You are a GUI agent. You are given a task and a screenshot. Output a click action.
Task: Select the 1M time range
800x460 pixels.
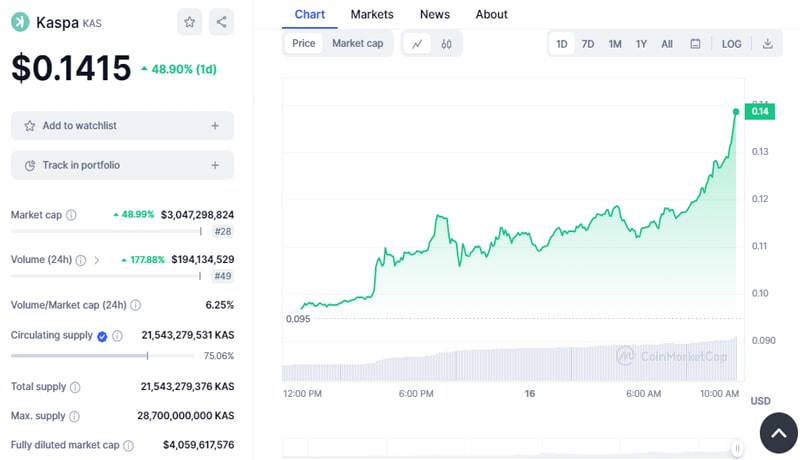click(615, 44)
